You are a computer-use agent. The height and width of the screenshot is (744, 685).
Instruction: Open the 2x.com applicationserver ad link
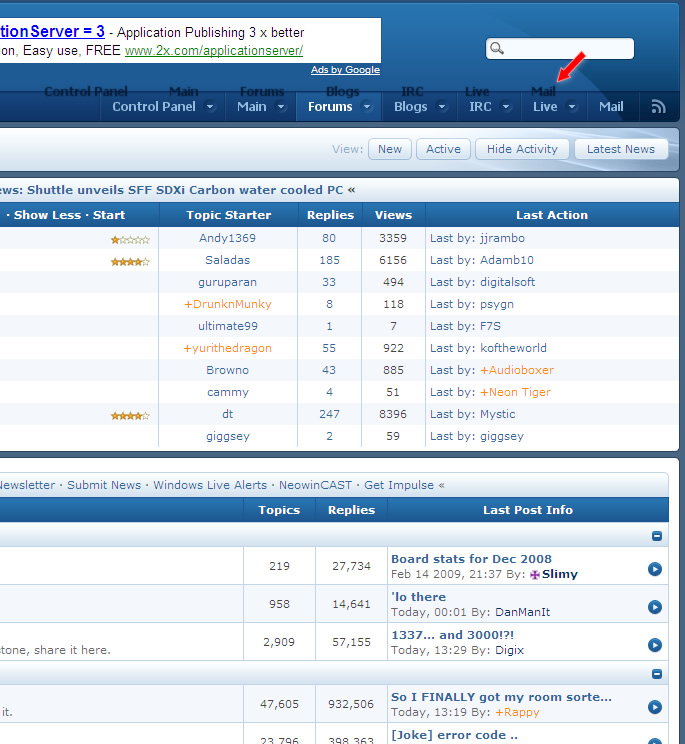(x=214, y=50)
